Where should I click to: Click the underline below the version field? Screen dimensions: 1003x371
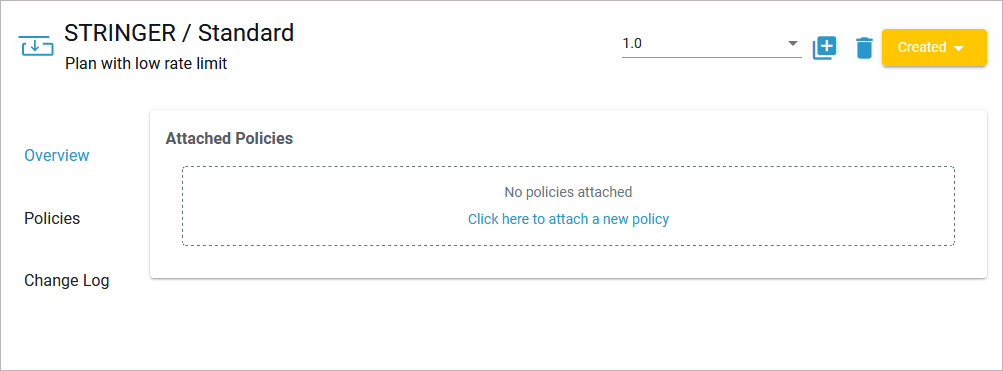point(711,58)
